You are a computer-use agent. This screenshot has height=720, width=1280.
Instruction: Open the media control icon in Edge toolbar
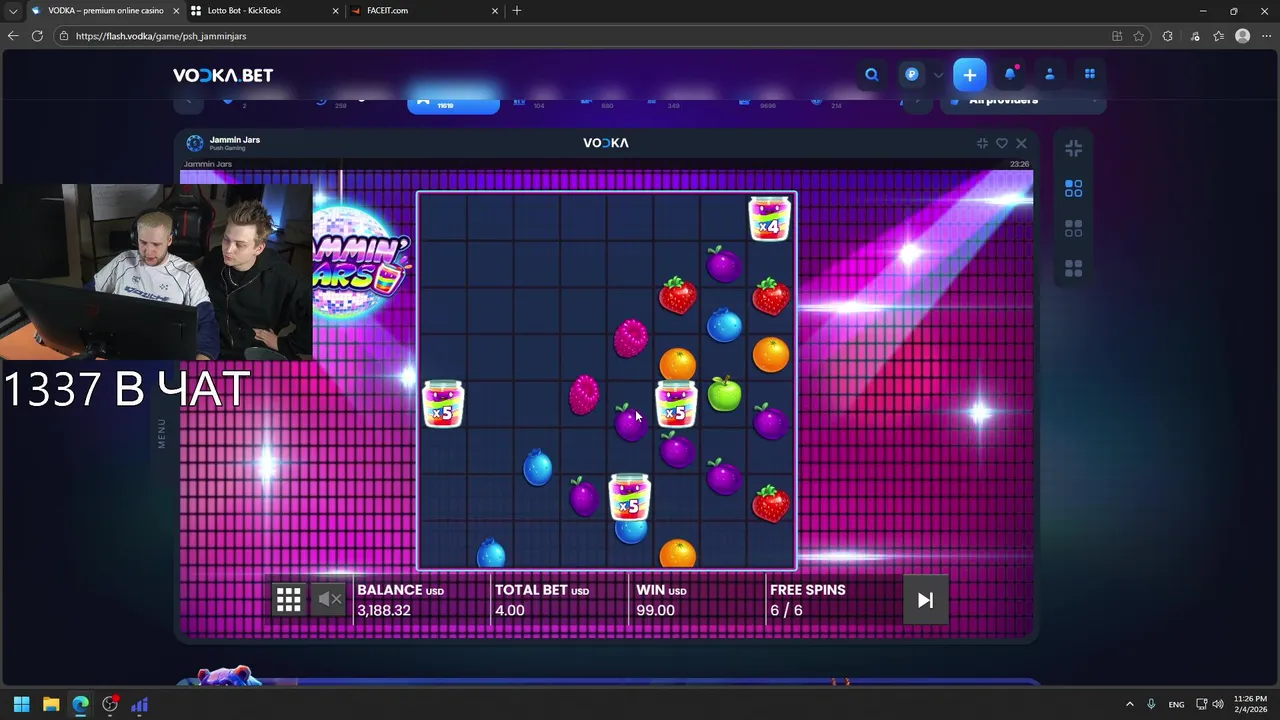[x=1195, y=36]
